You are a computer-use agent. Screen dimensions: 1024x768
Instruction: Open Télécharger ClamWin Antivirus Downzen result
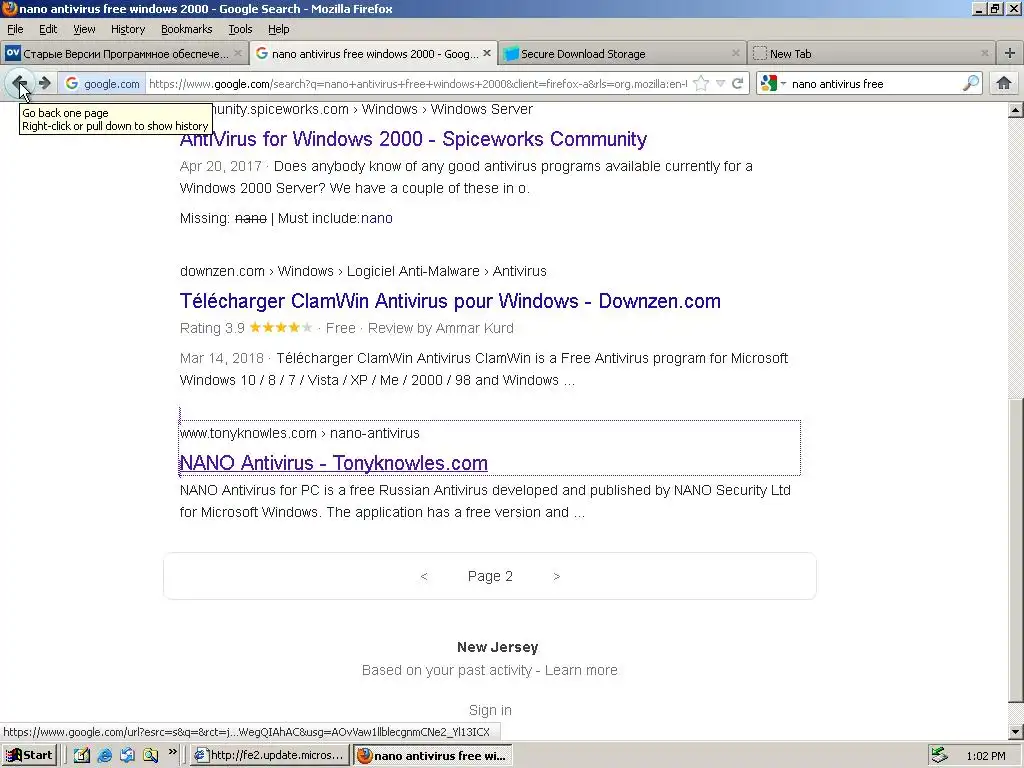click(450, 301)
